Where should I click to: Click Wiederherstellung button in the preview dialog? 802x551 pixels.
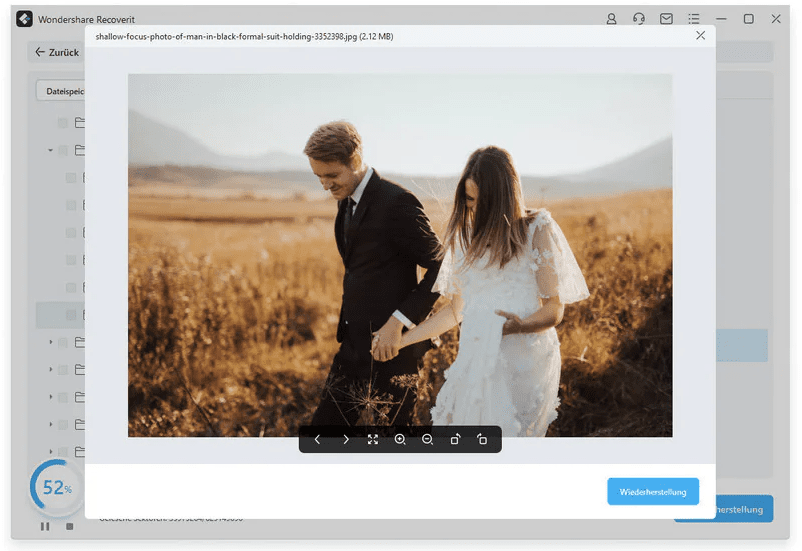pos(652,492)
